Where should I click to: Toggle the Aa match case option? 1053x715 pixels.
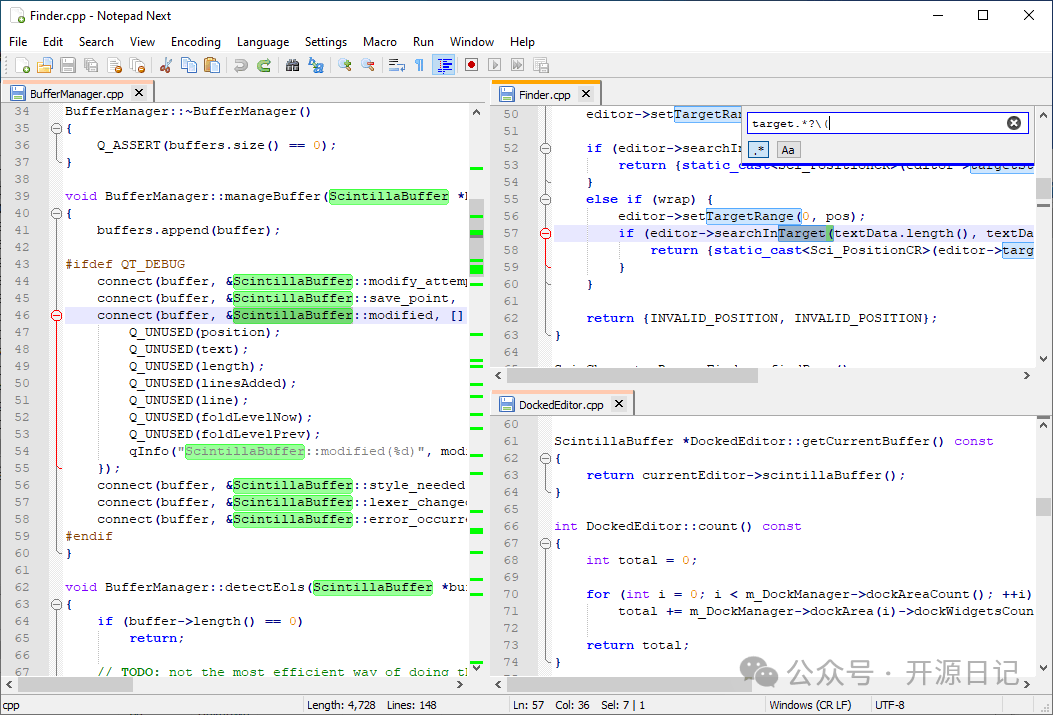[788, 150]
